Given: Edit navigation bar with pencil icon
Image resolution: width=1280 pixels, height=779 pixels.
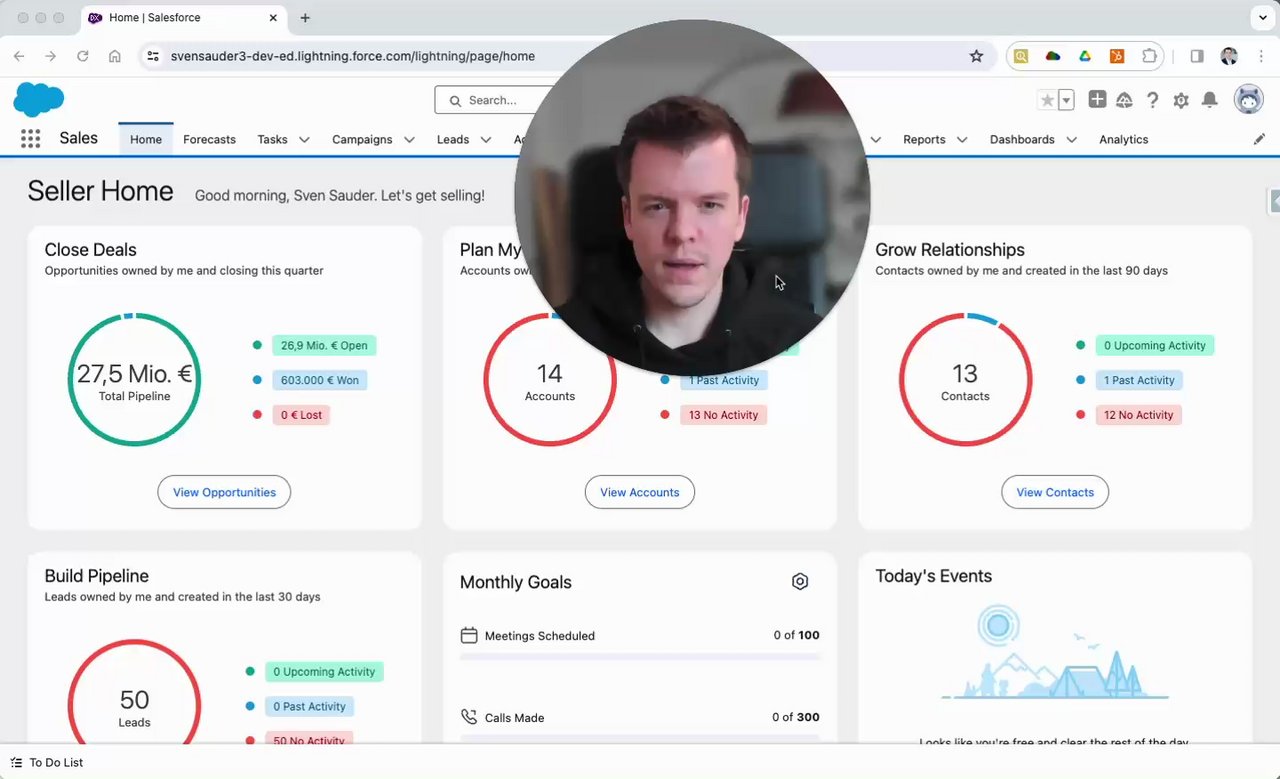Looking at the screenshot, I should [x=1259, y=139].
